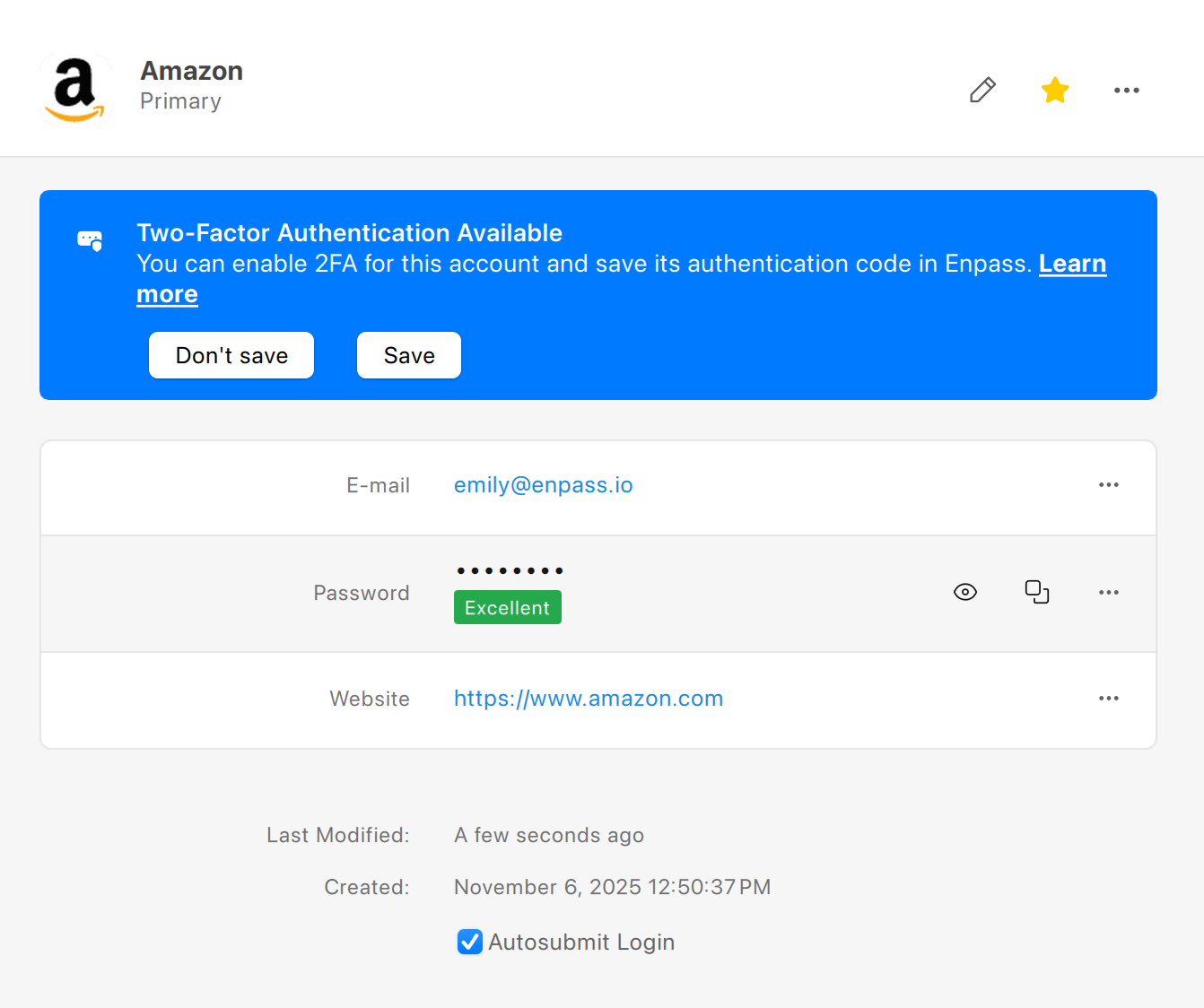Open more options for the E-mail field

point(1109,485)
